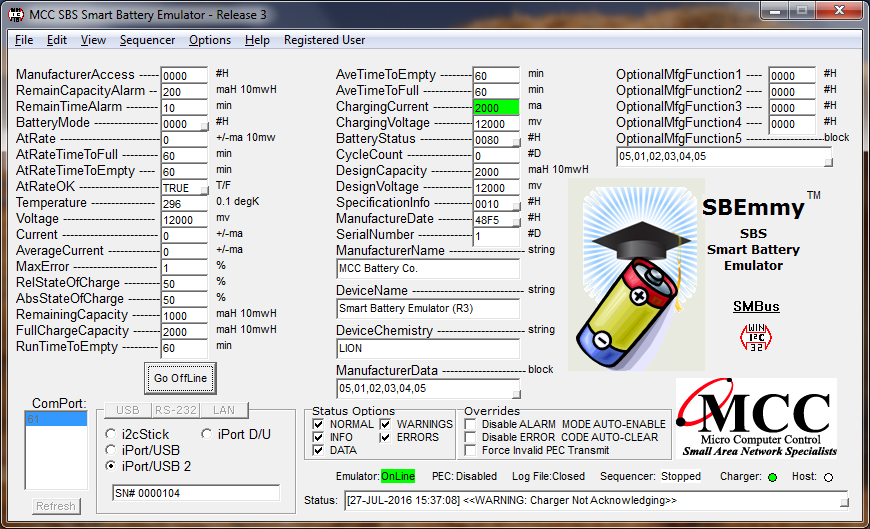This screenshot has width=870, height=529.
Task: Click the DeviceName Smart Battery Emulator field
Action: [x=428, y=309]
